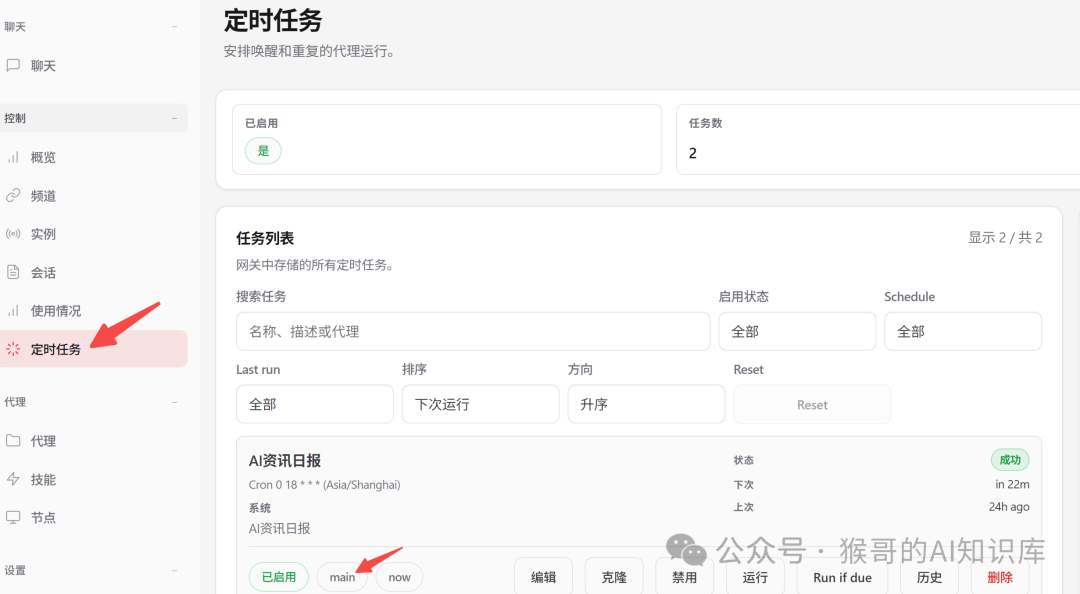Screen dimensions: 1080x594
Task: Click the 节点 nodes icon
Action: point(14,517)
